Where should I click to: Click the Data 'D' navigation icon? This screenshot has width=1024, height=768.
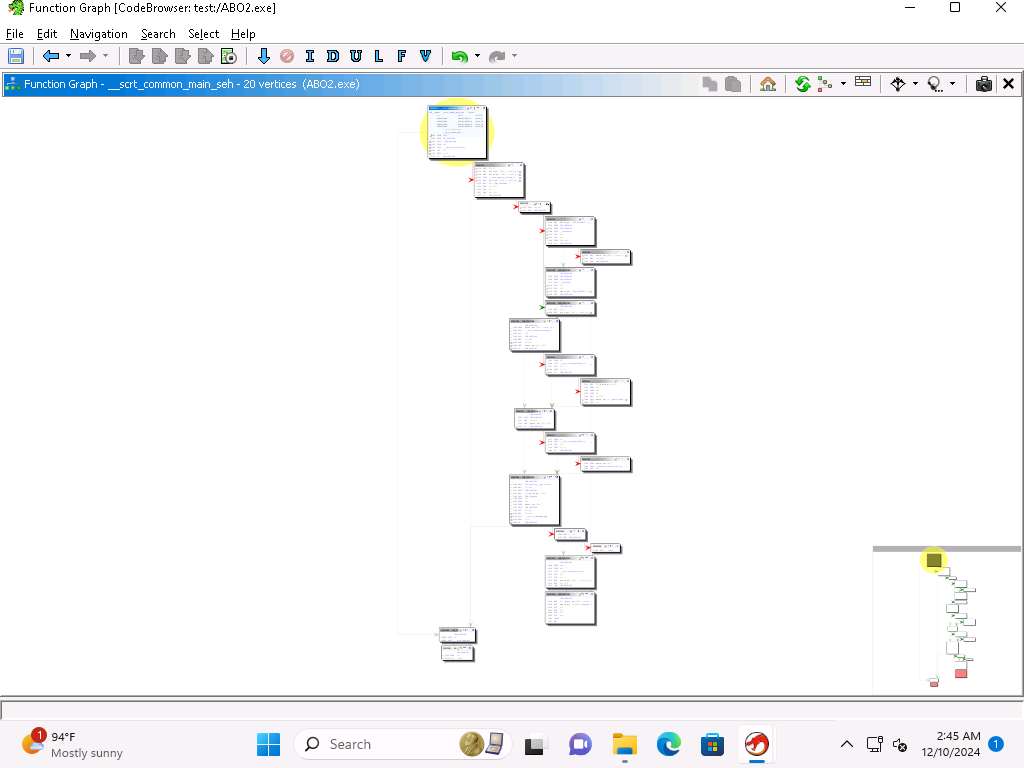pos(333,56)
